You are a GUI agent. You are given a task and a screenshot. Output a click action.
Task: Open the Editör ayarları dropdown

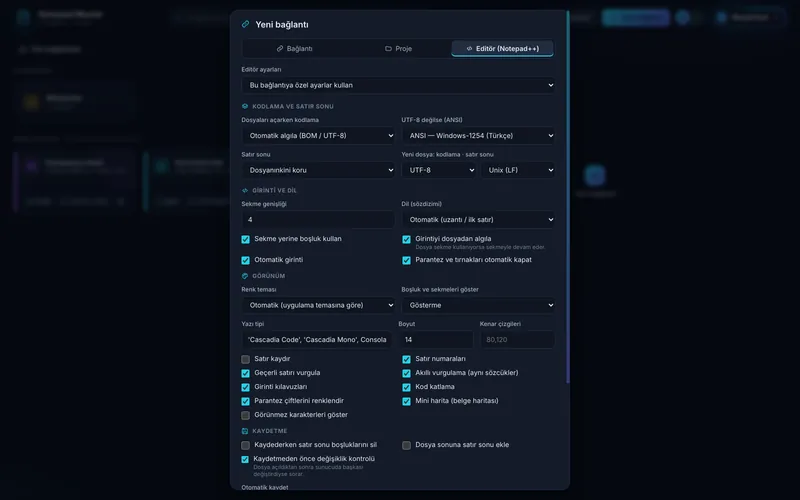[398, 85]
